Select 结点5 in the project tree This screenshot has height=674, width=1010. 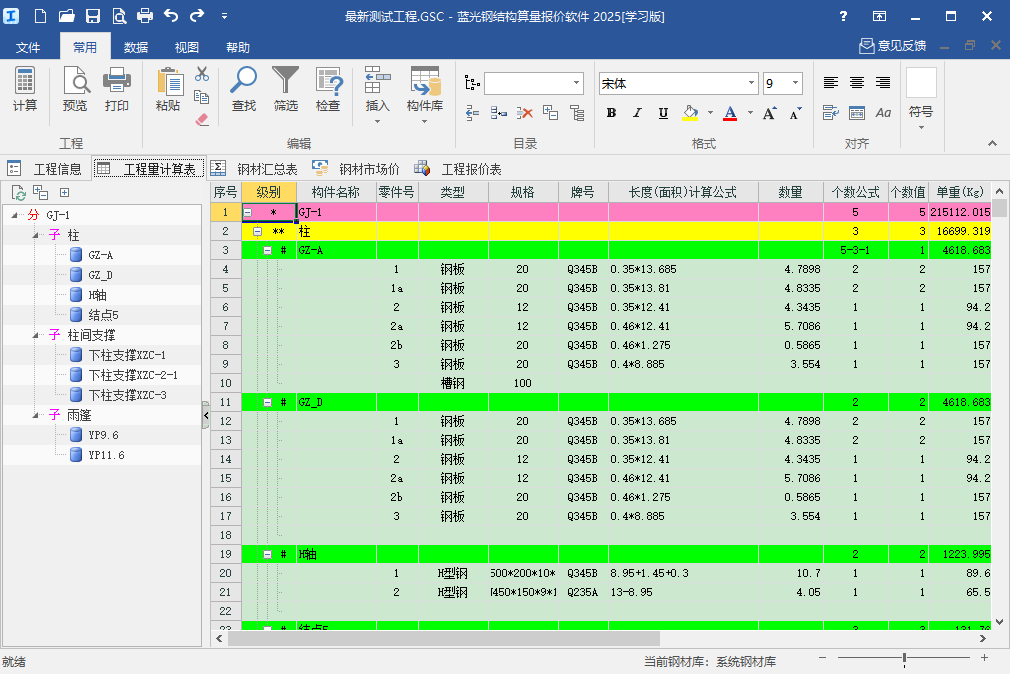pos(104,315)
